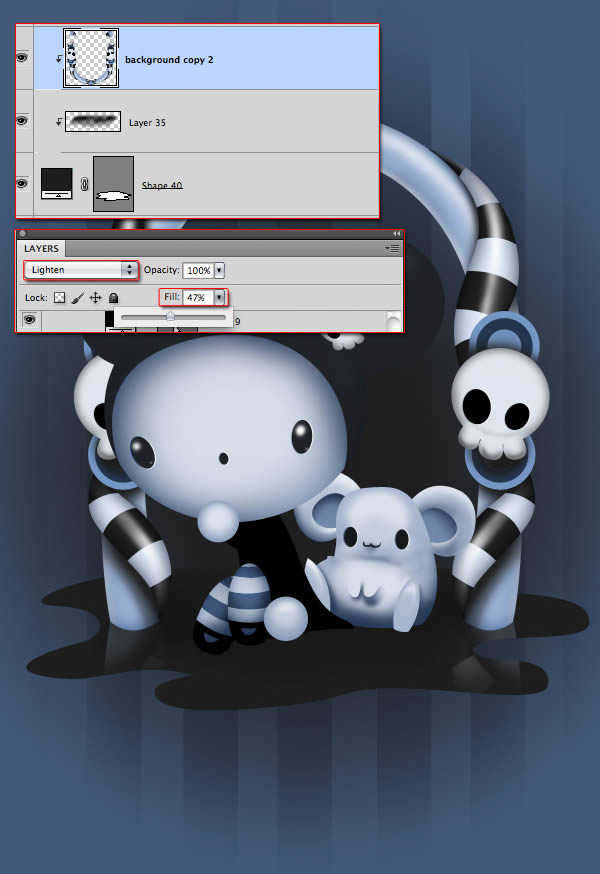600x874 pixels.
Task: Click the Opacity 100% input field
Action: tap(198, 270)
